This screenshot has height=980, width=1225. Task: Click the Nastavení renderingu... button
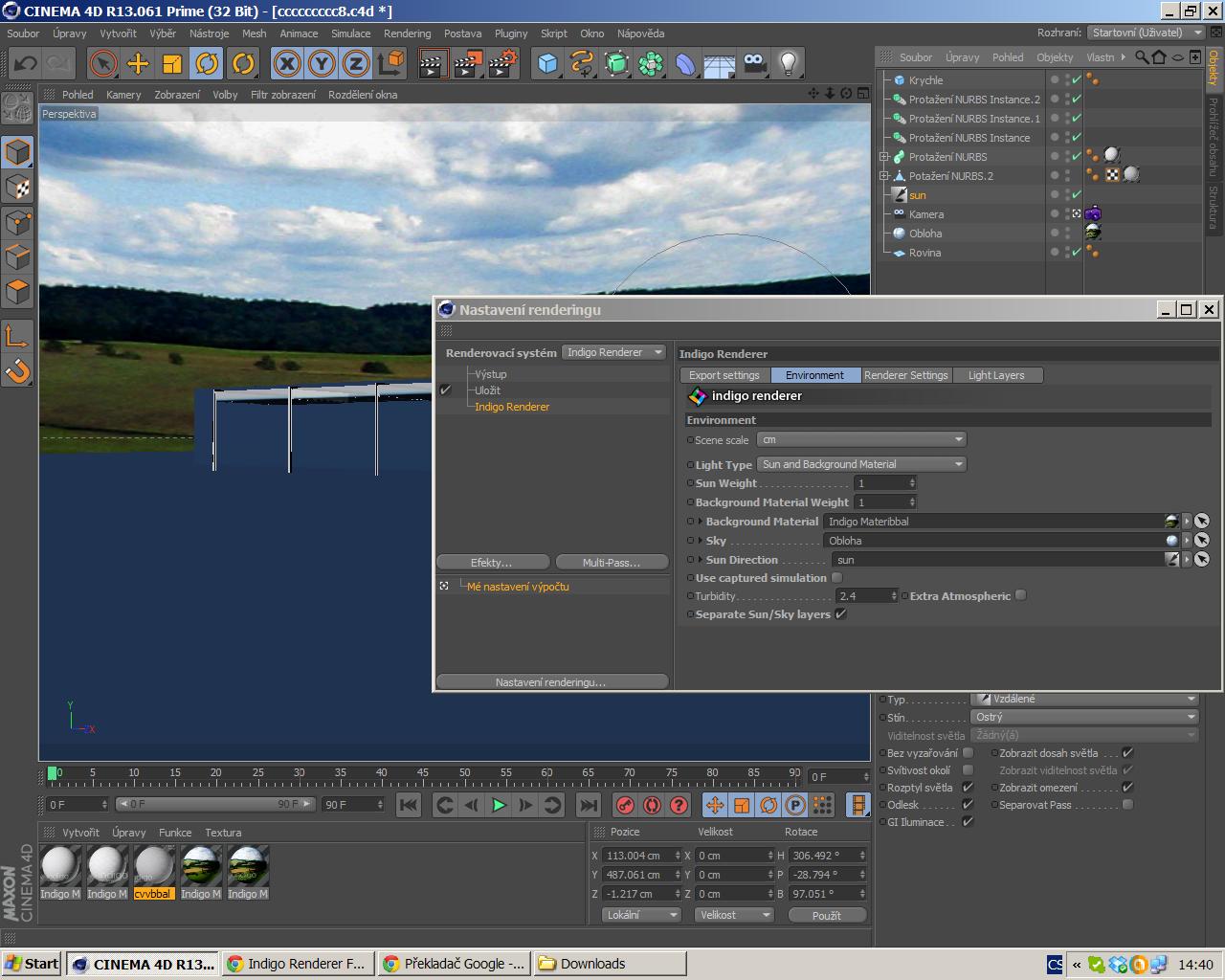(x=551, y=682)
